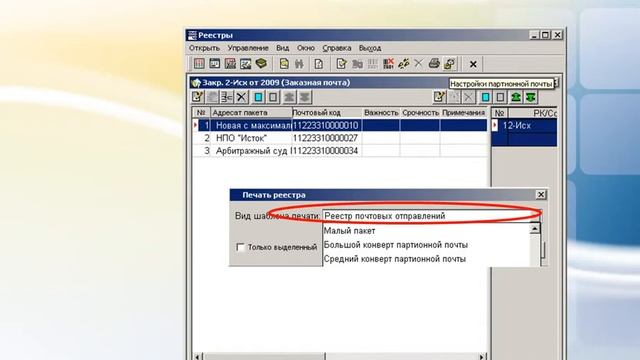Click the disabled gray folders icon in main toolbar
640x360 pixels.
(357, 64)
